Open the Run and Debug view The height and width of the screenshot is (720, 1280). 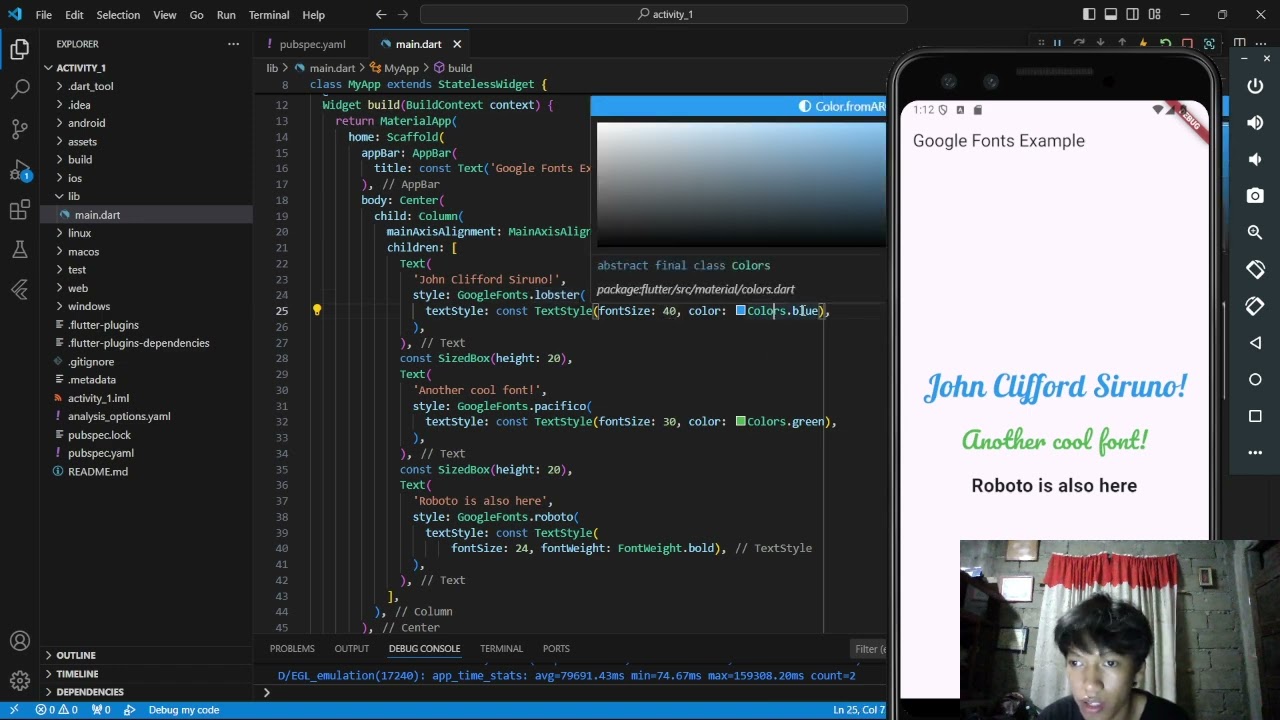[20, 170]
